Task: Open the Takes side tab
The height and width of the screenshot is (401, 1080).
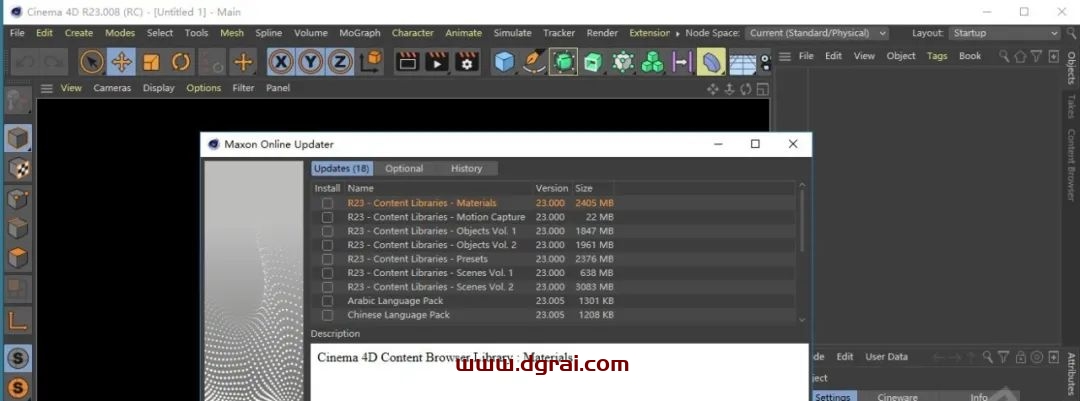Action: click(1071, 105)
